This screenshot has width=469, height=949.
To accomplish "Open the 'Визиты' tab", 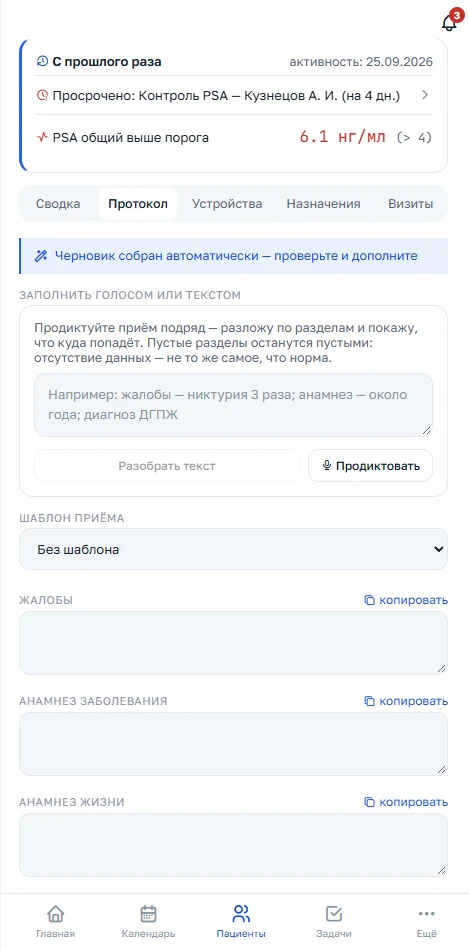I will tap(411, 204).
